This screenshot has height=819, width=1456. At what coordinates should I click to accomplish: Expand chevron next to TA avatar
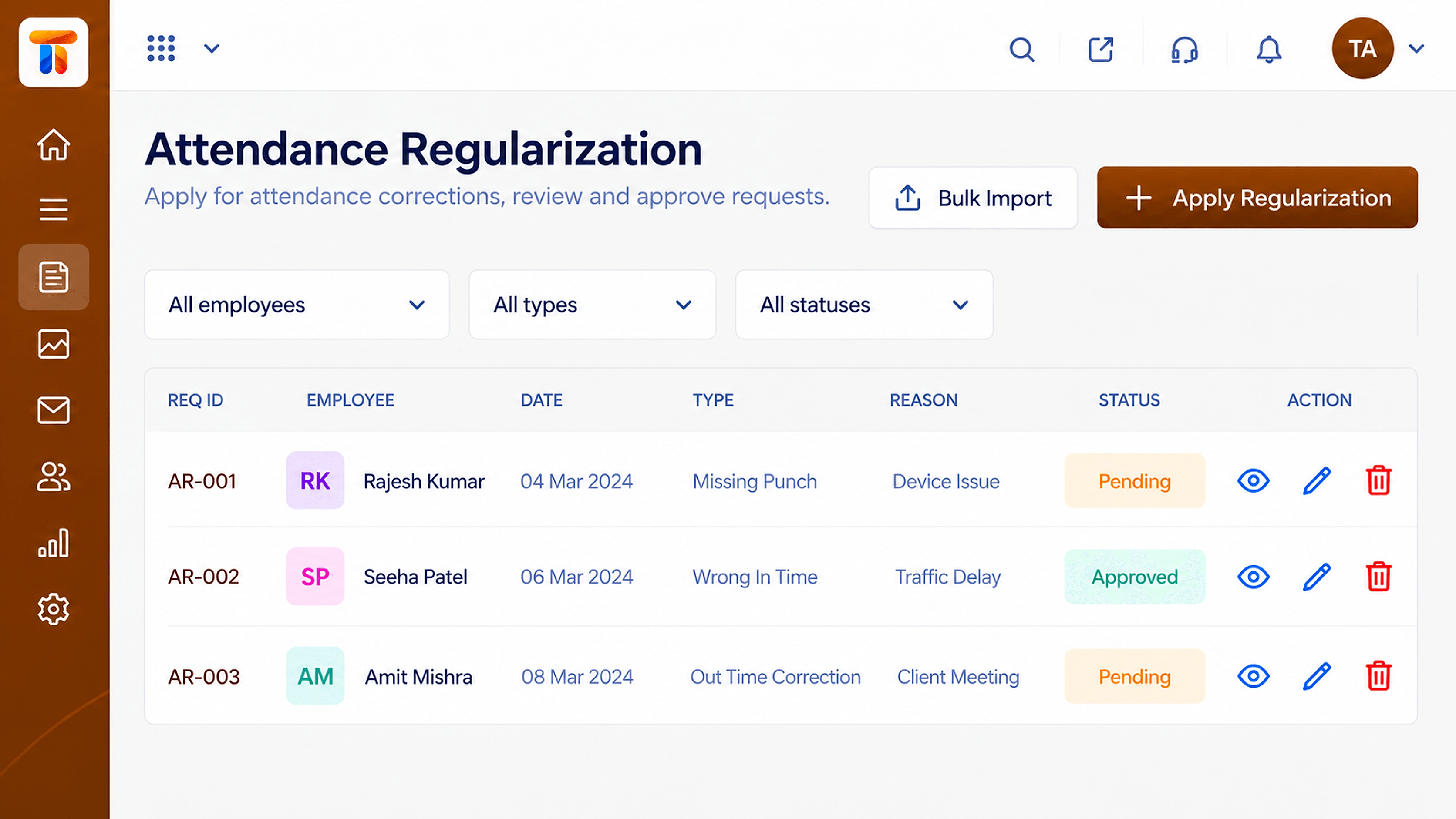tap(1416, 49)
